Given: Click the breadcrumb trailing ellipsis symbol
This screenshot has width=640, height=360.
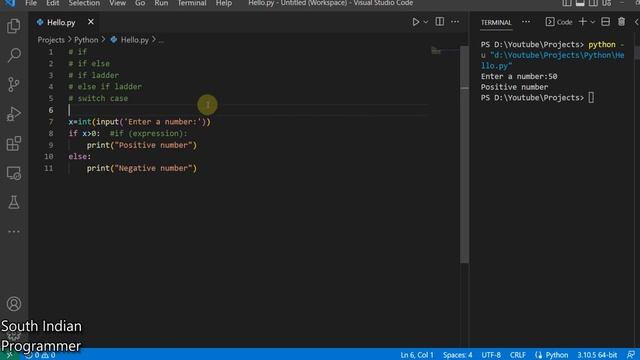Looking at the screenshot, I should click(x=161, y=40).
